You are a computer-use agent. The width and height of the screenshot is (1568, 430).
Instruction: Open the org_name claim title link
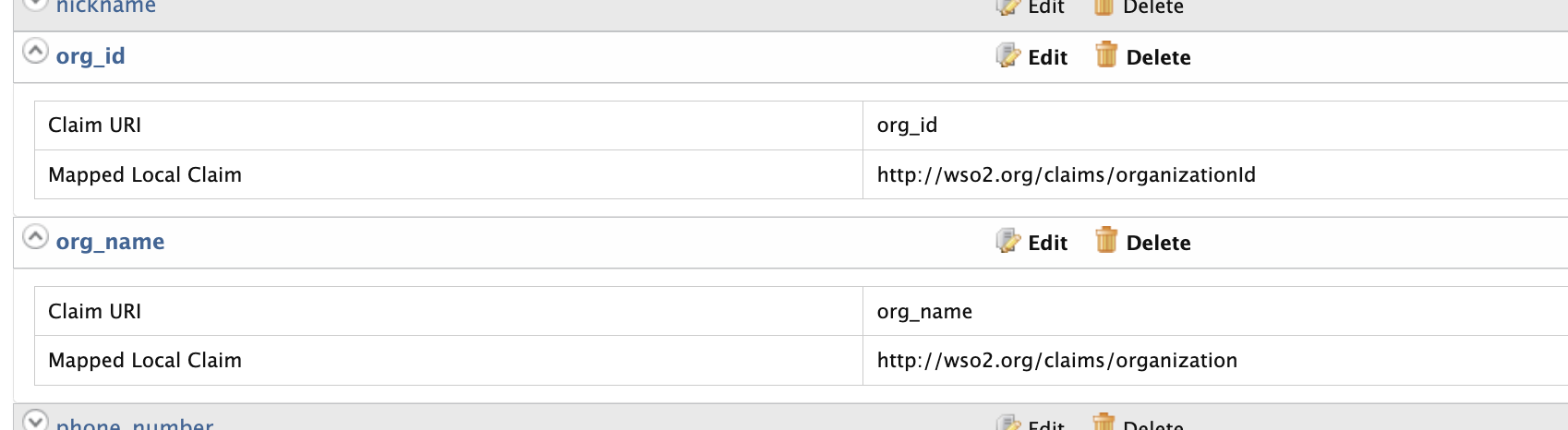pos(110,242)
